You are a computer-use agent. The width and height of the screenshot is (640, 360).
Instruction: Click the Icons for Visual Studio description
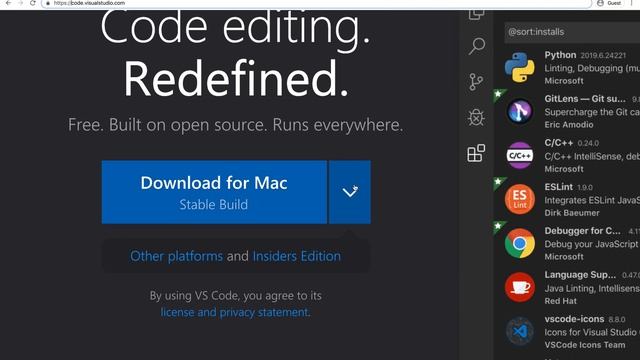pos(592,332)
